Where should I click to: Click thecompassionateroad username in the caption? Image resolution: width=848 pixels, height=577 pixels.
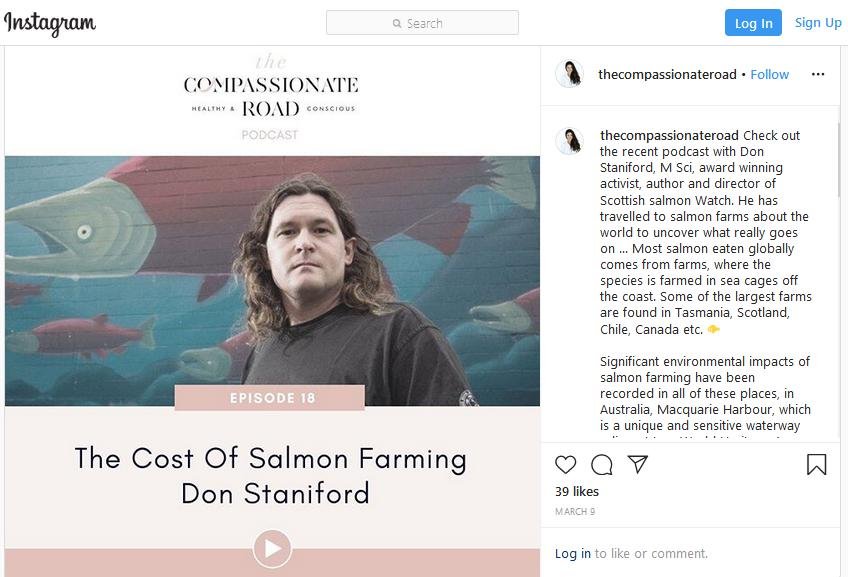tap(669, 135)
